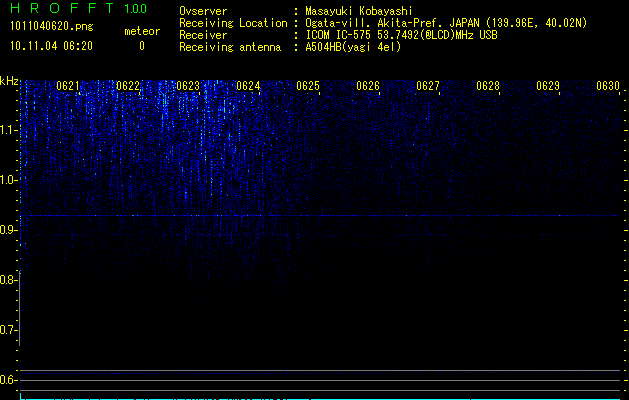Click the kHz axis unit label

[x=9, y=81]
